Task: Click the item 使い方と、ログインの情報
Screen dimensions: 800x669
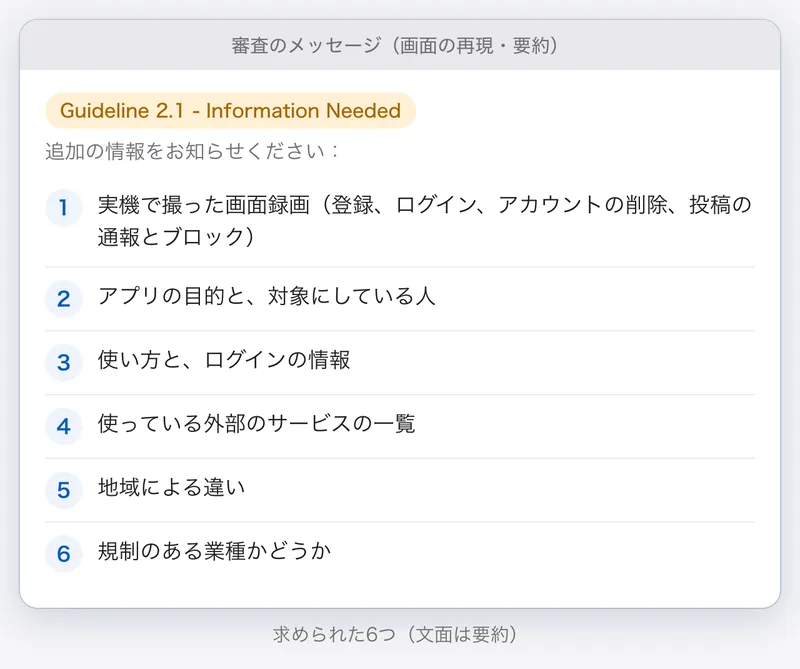Action: [224, 360]
